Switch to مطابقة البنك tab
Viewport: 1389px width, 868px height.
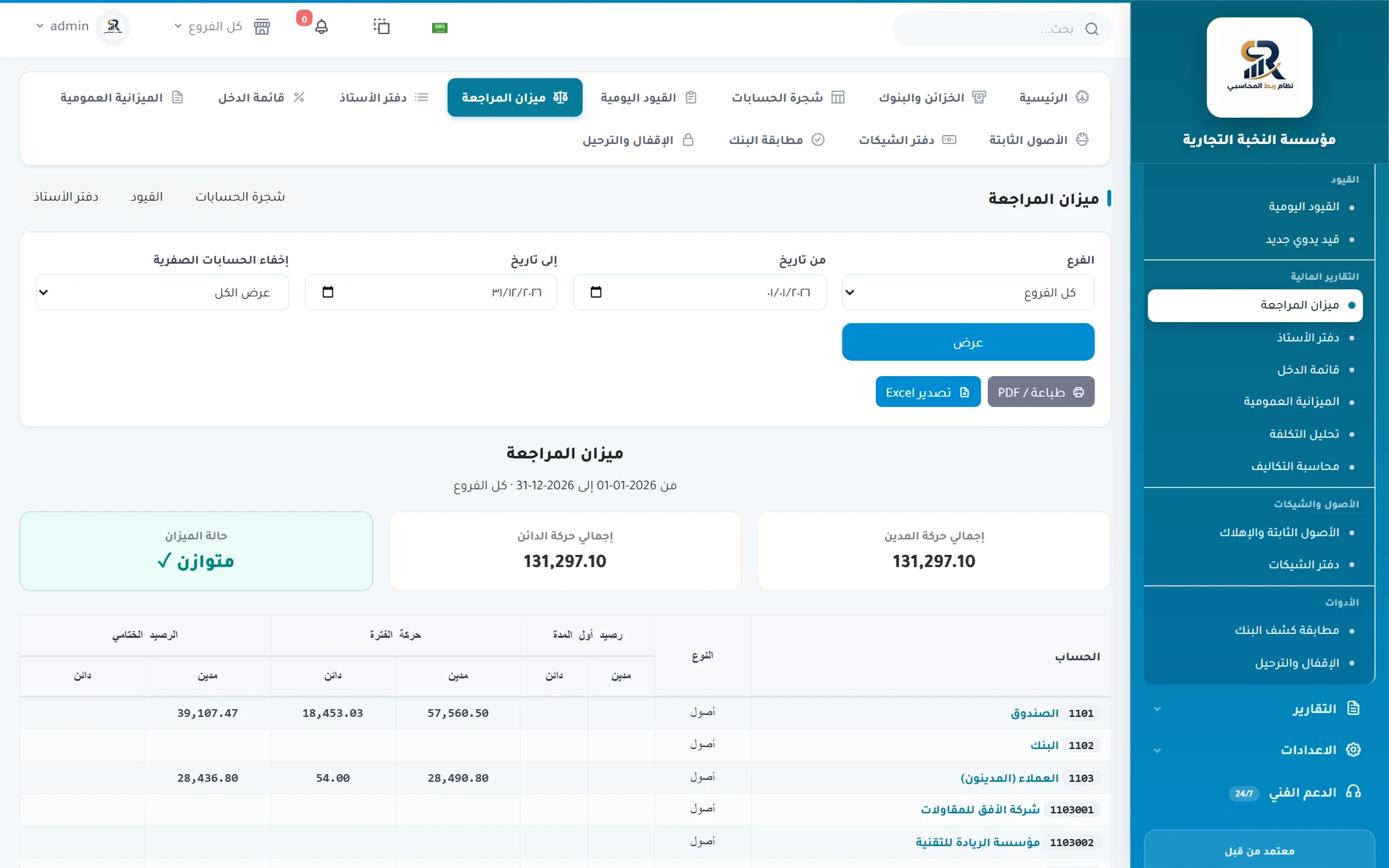pos(776,140)
